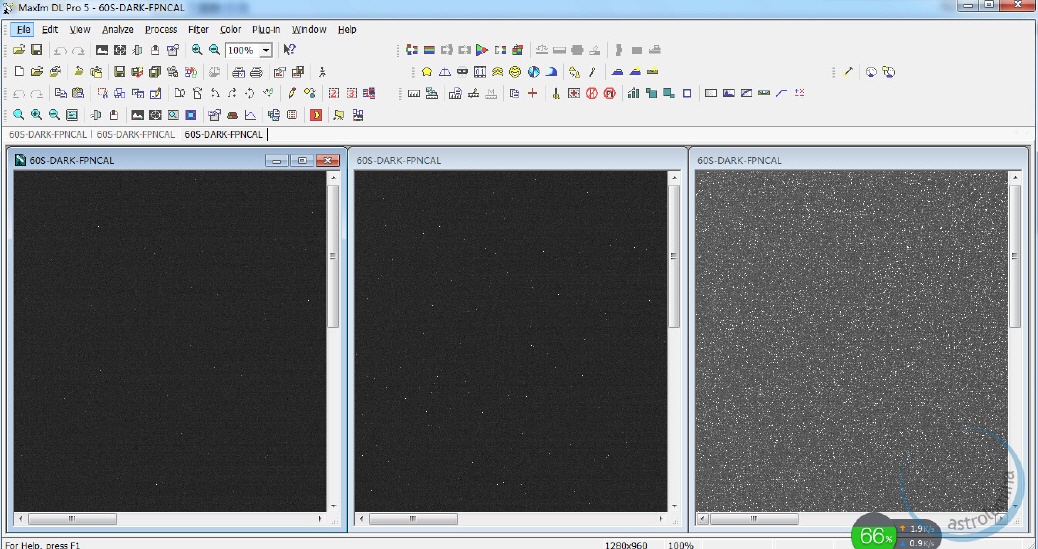The height and width of the screenshot is (549, 1038).
Task: Switch to the first 60S-DARK-FPNCAL tab
Action: point(47,134)
